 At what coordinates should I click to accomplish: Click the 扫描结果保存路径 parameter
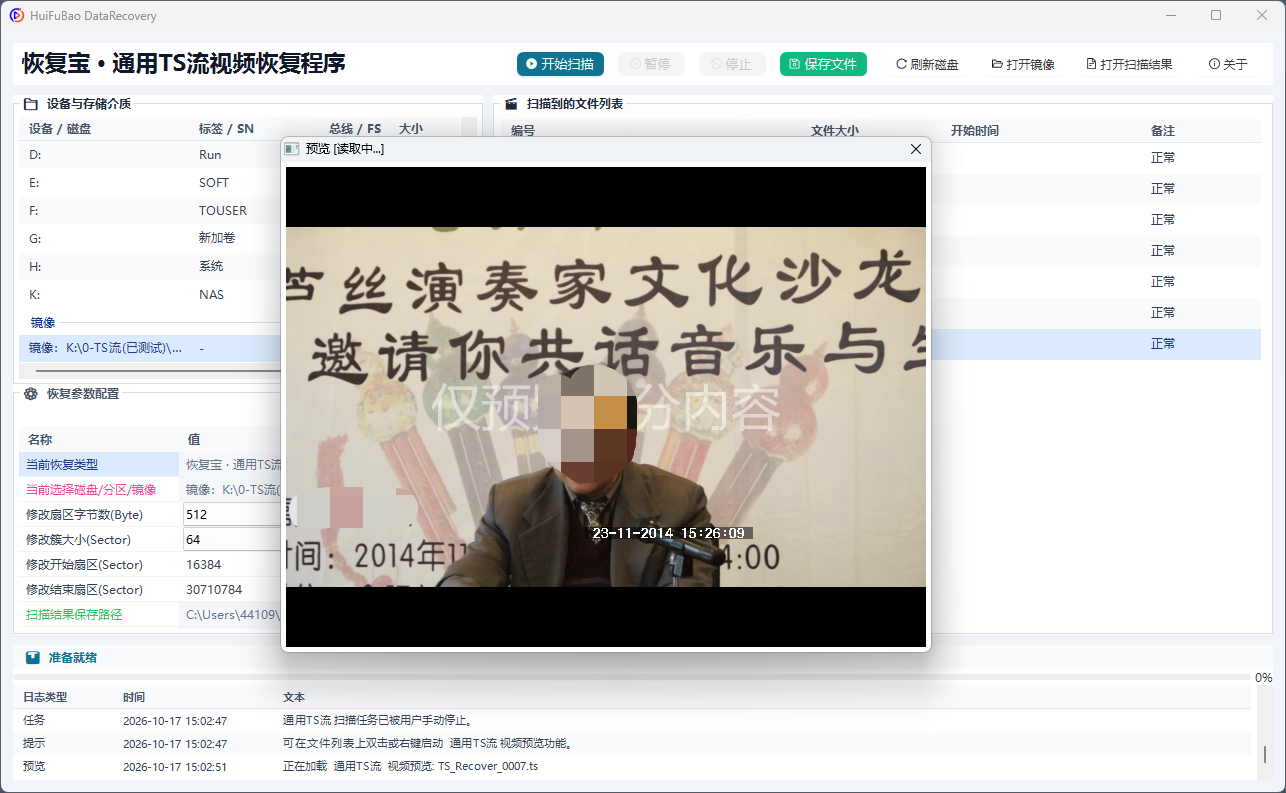click(x=74, y=615)
